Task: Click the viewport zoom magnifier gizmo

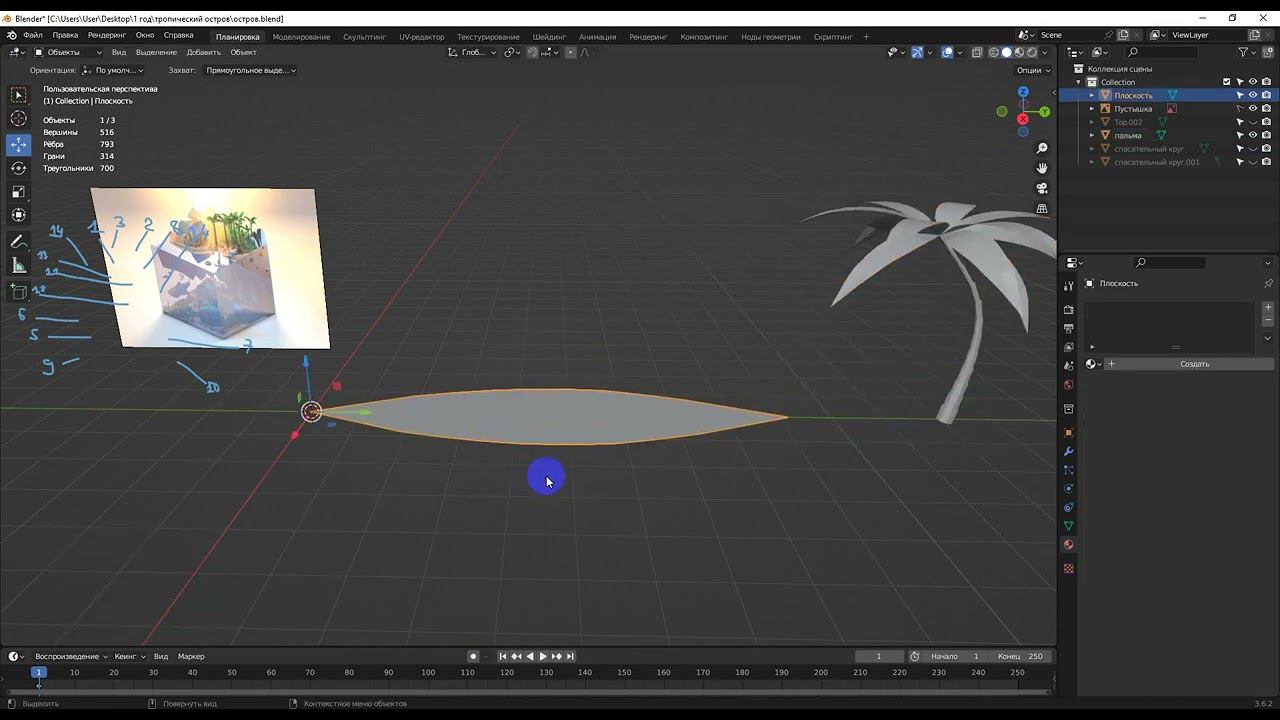Action: (1042, 149)
